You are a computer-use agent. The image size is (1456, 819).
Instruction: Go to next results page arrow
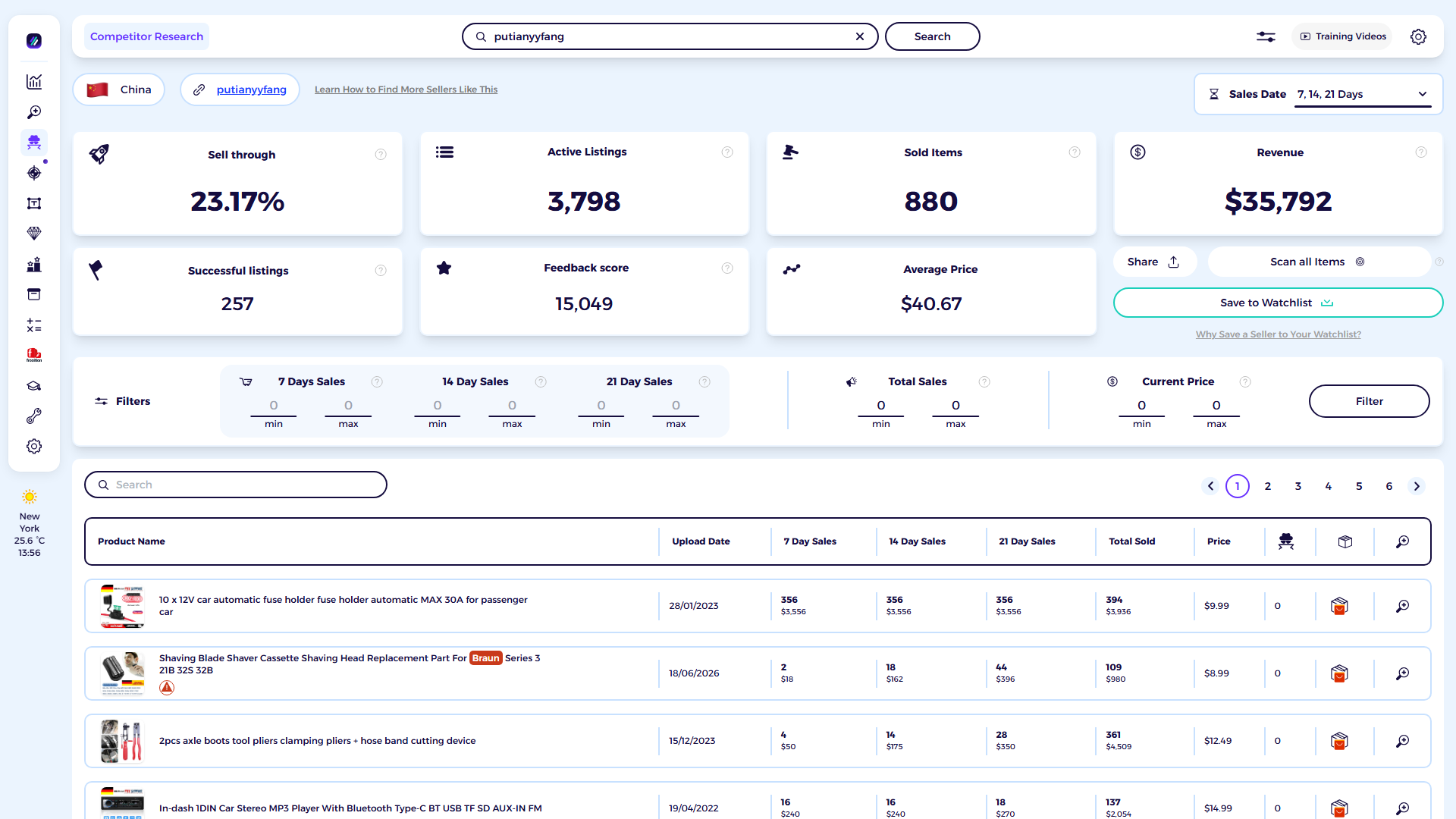point(1417,486)
